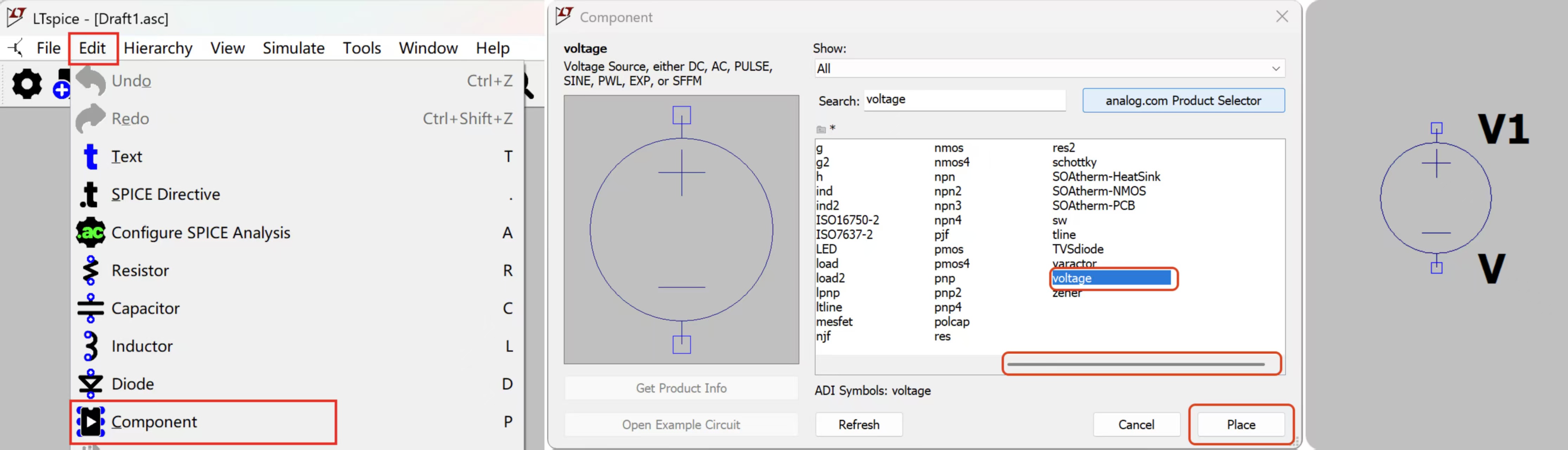Choose Diode from the Edit menu
Viewport: 1568px width, 450px height.
(x=298, y=384)
